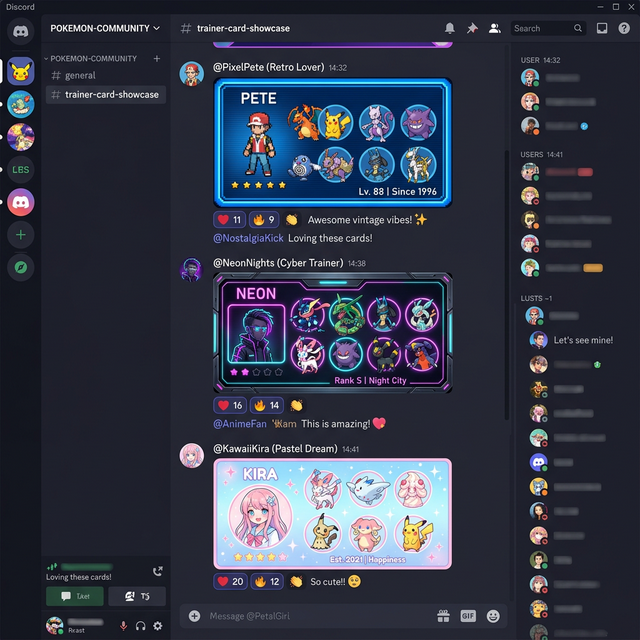Click the "LUSTS ~1" member group header
This screenshot has width=640, height=640.
(x=536, y=298)
